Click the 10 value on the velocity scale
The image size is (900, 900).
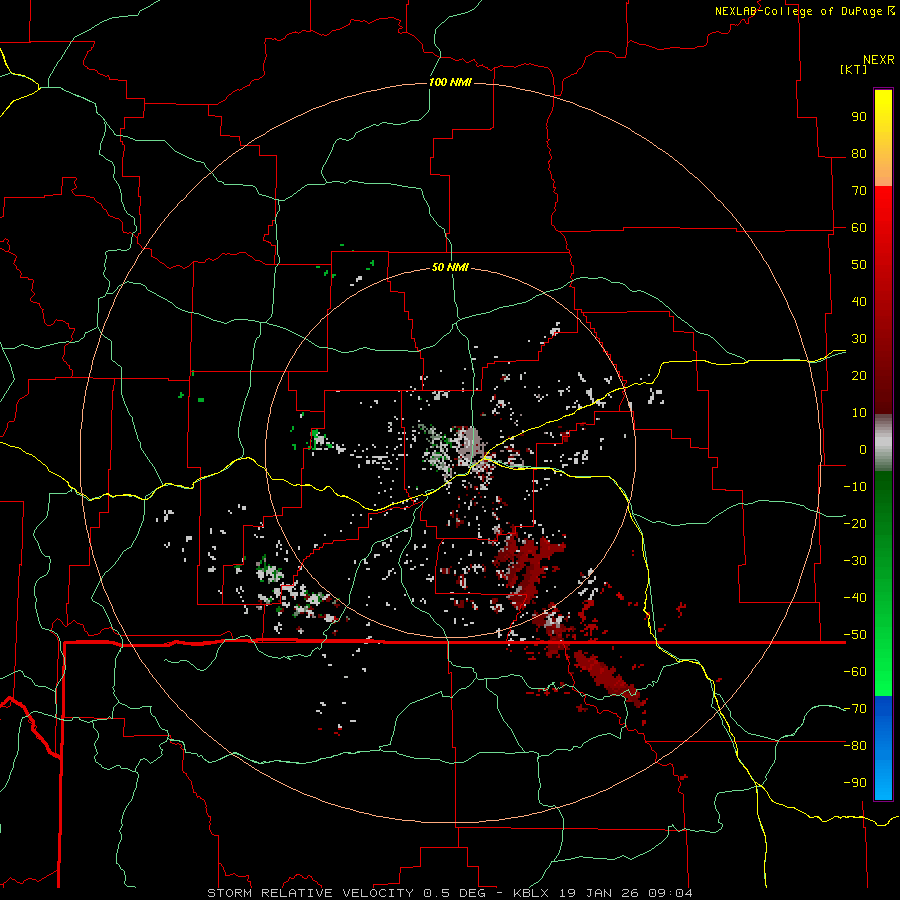[859, 413]
